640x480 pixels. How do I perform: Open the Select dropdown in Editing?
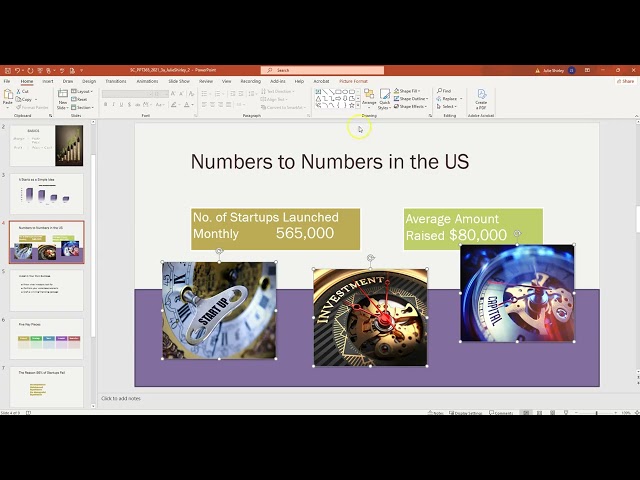[x=447, y=107]
